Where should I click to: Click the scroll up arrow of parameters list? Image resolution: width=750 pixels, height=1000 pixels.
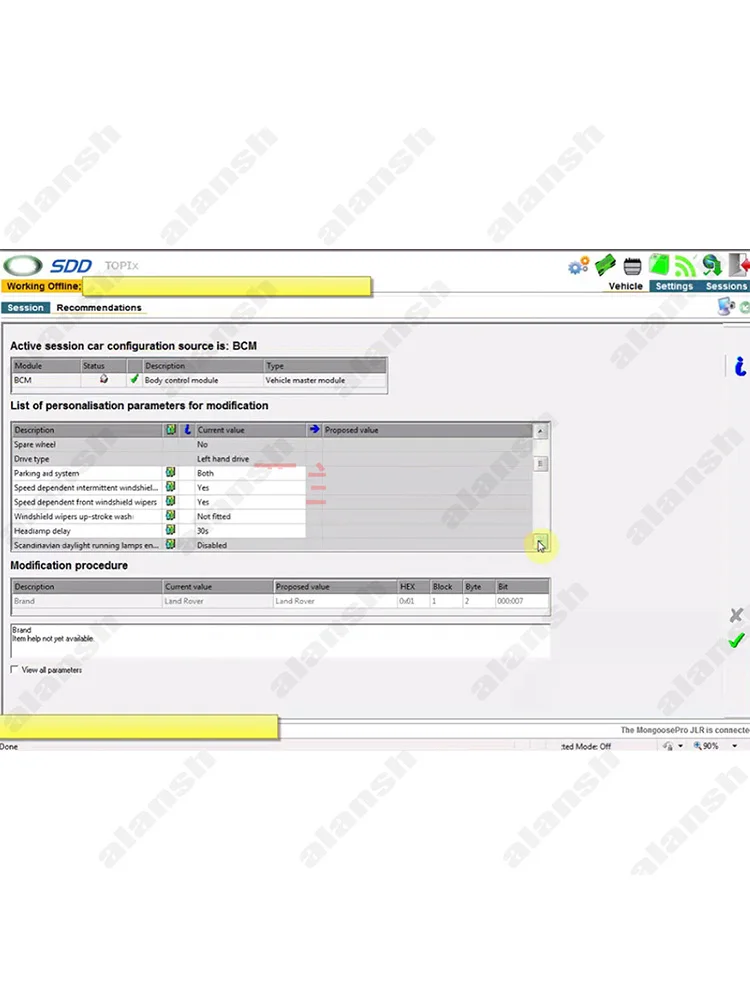[x=540, y=431]
